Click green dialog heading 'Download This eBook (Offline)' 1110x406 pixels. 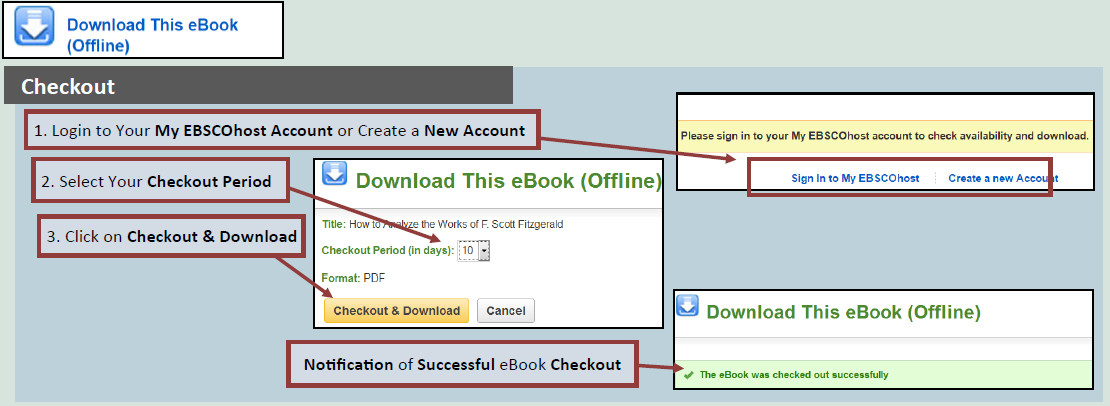508,180
